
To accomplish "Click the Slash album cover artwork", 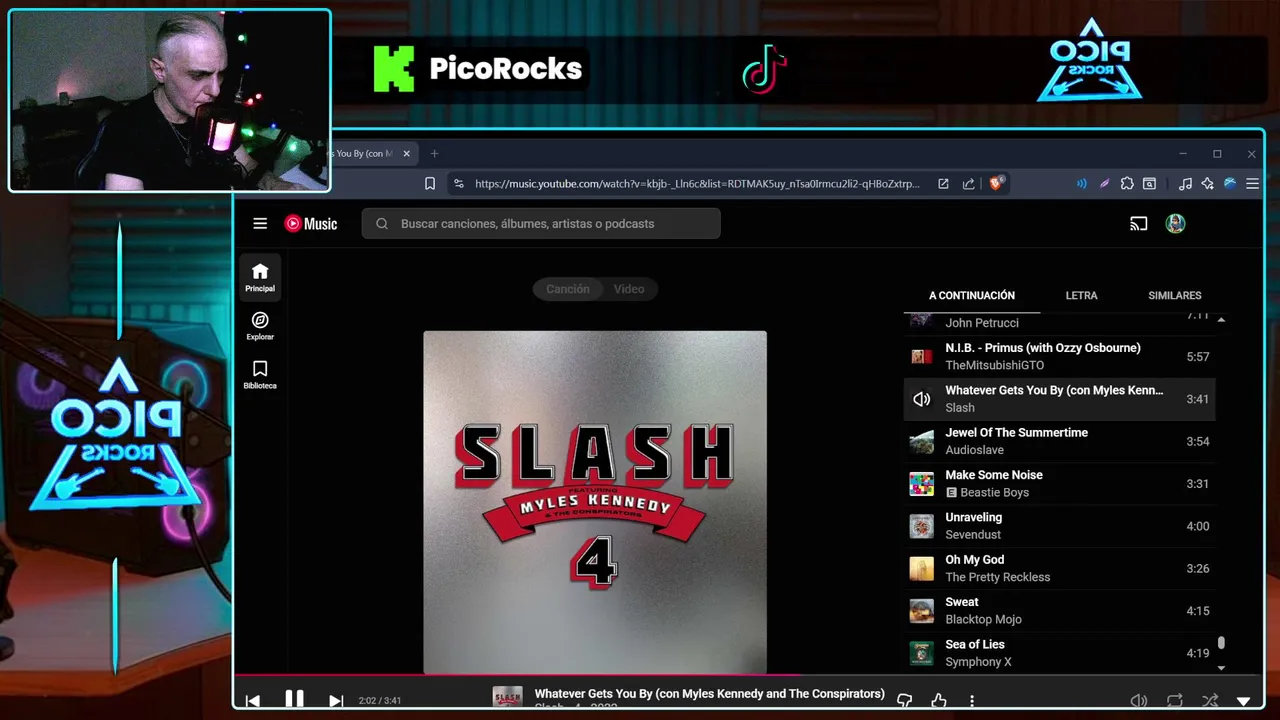I will pyautogui.click(x=595, y=503).
